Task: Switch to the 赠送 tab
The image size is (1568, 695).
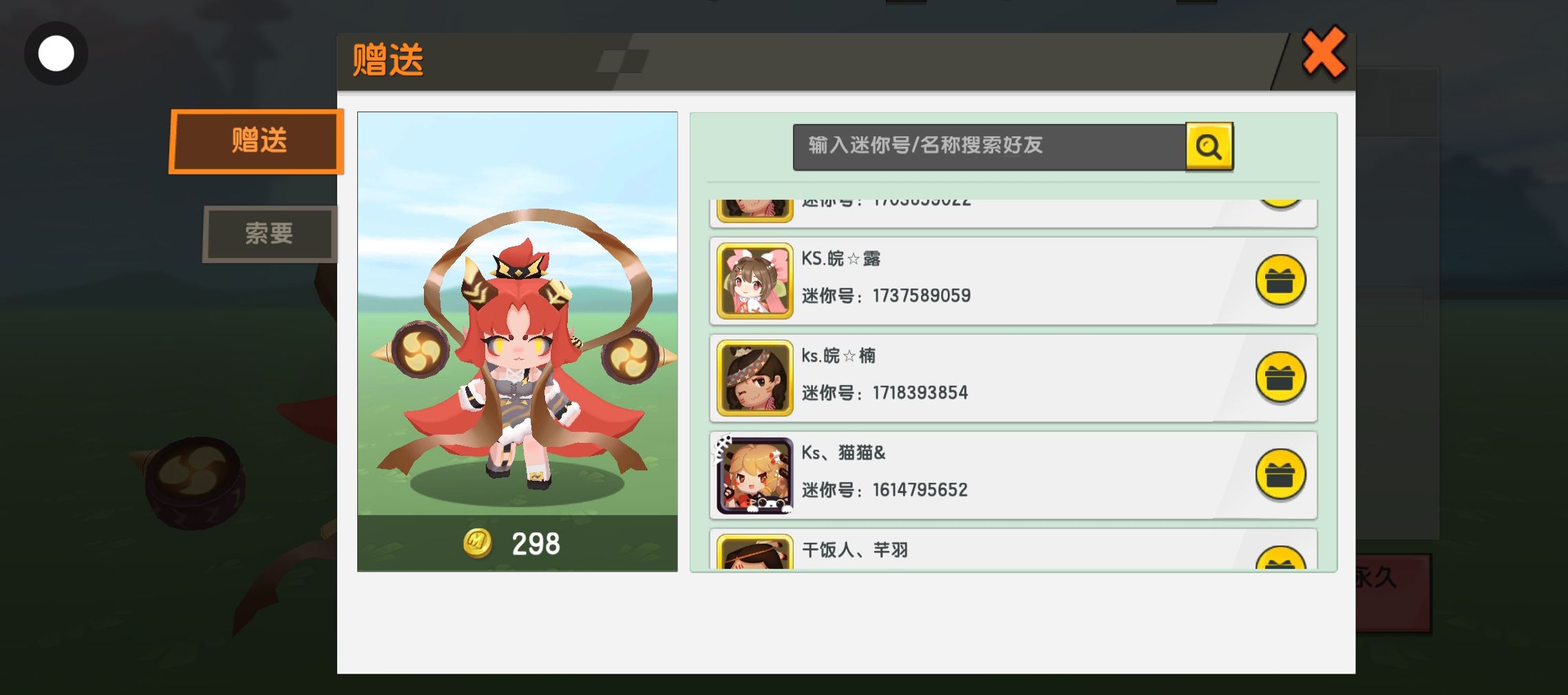Action: click(257, 141)
